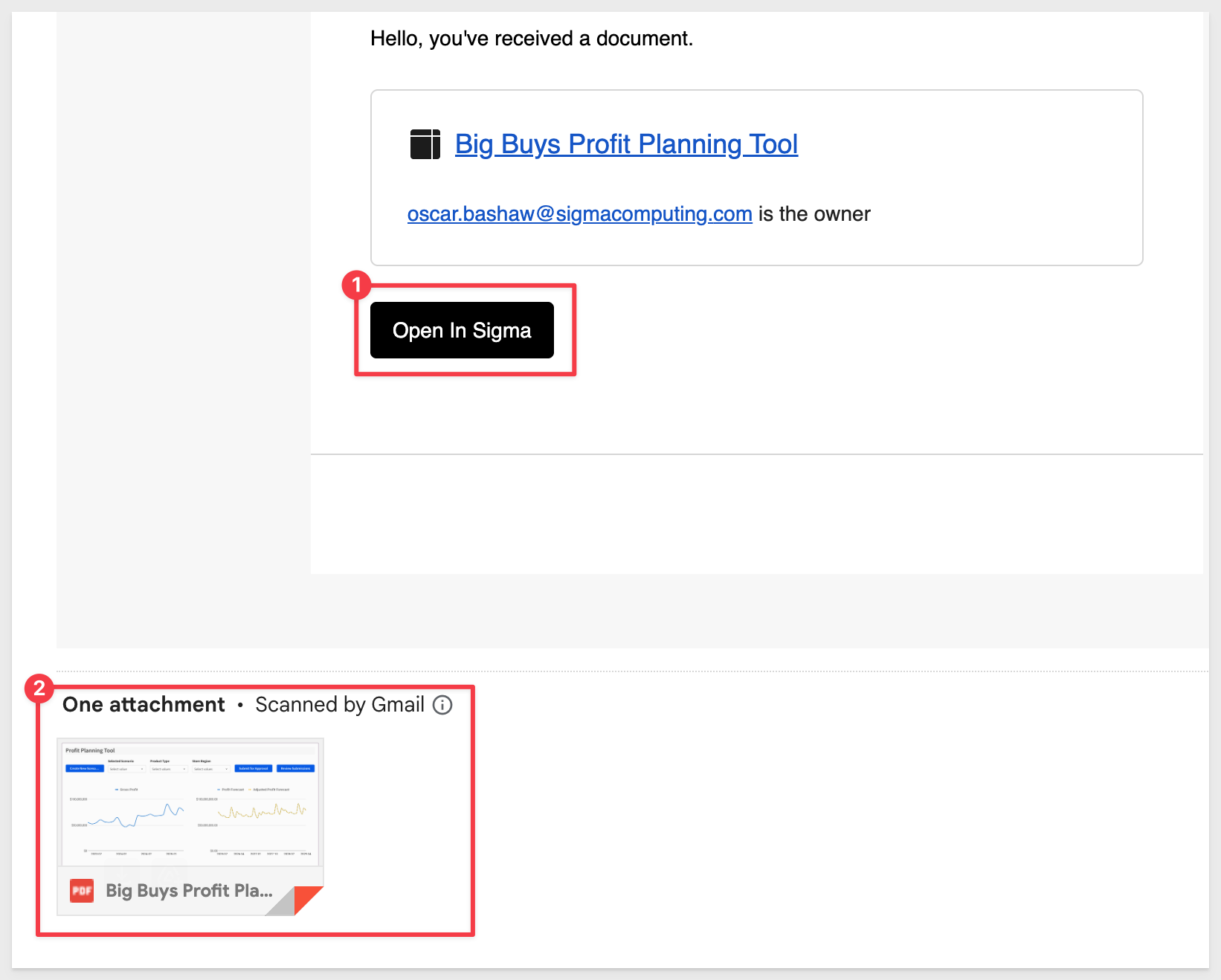Viewport: 1221px width, 980px height.
Task: Click the oscar.bashaw@sigmacomputing.com email link
Action: pos(580,214)
